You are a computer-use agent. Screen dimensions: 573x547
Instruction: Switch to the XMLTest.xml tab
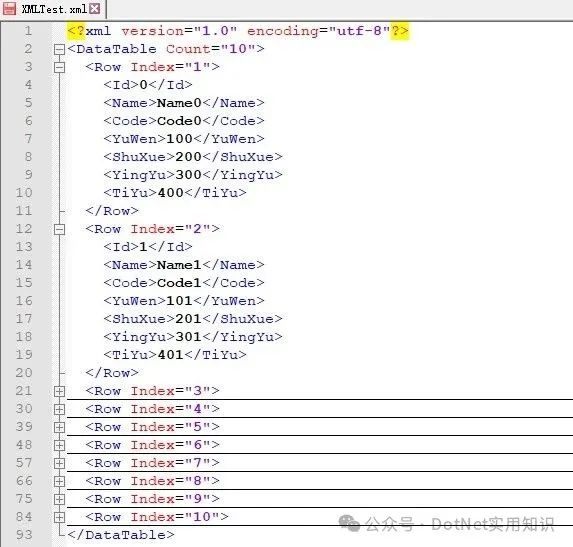click(53, 9)
